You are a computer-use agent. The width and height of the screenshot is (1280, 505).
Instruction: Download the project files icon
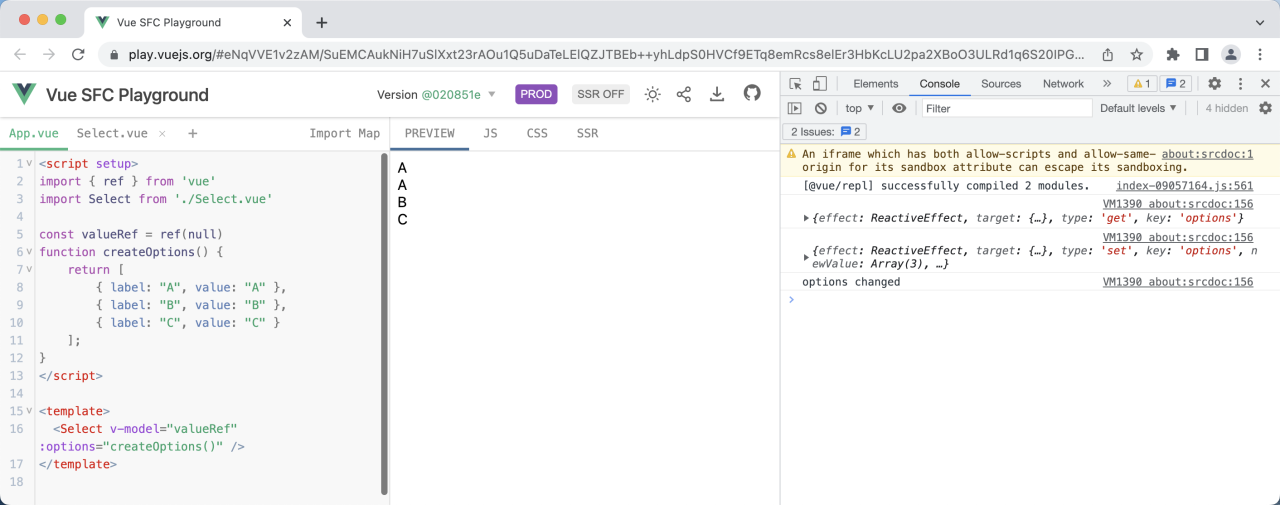point(717,94)
